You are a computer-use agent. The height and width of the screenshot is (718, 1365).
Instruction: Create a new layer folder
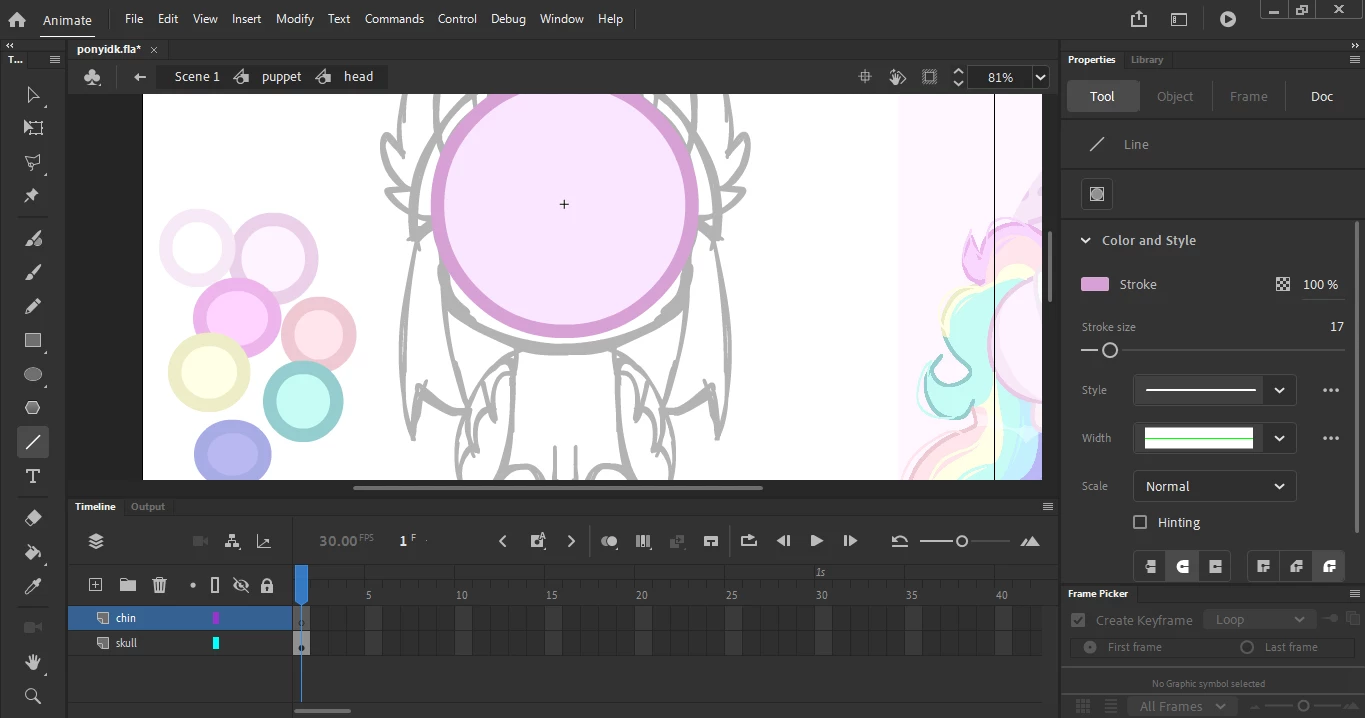[128, 585]
